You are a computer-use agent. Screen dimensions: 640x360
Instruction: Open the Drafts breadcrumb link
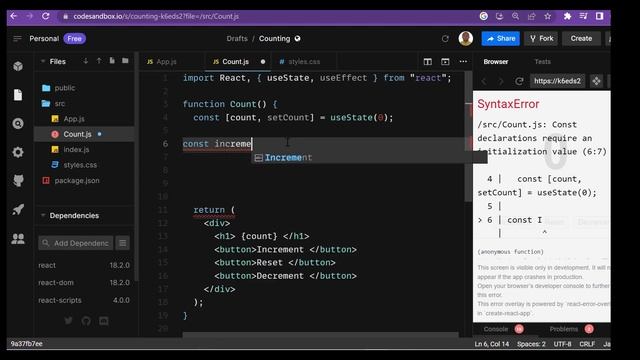point(237,38)
